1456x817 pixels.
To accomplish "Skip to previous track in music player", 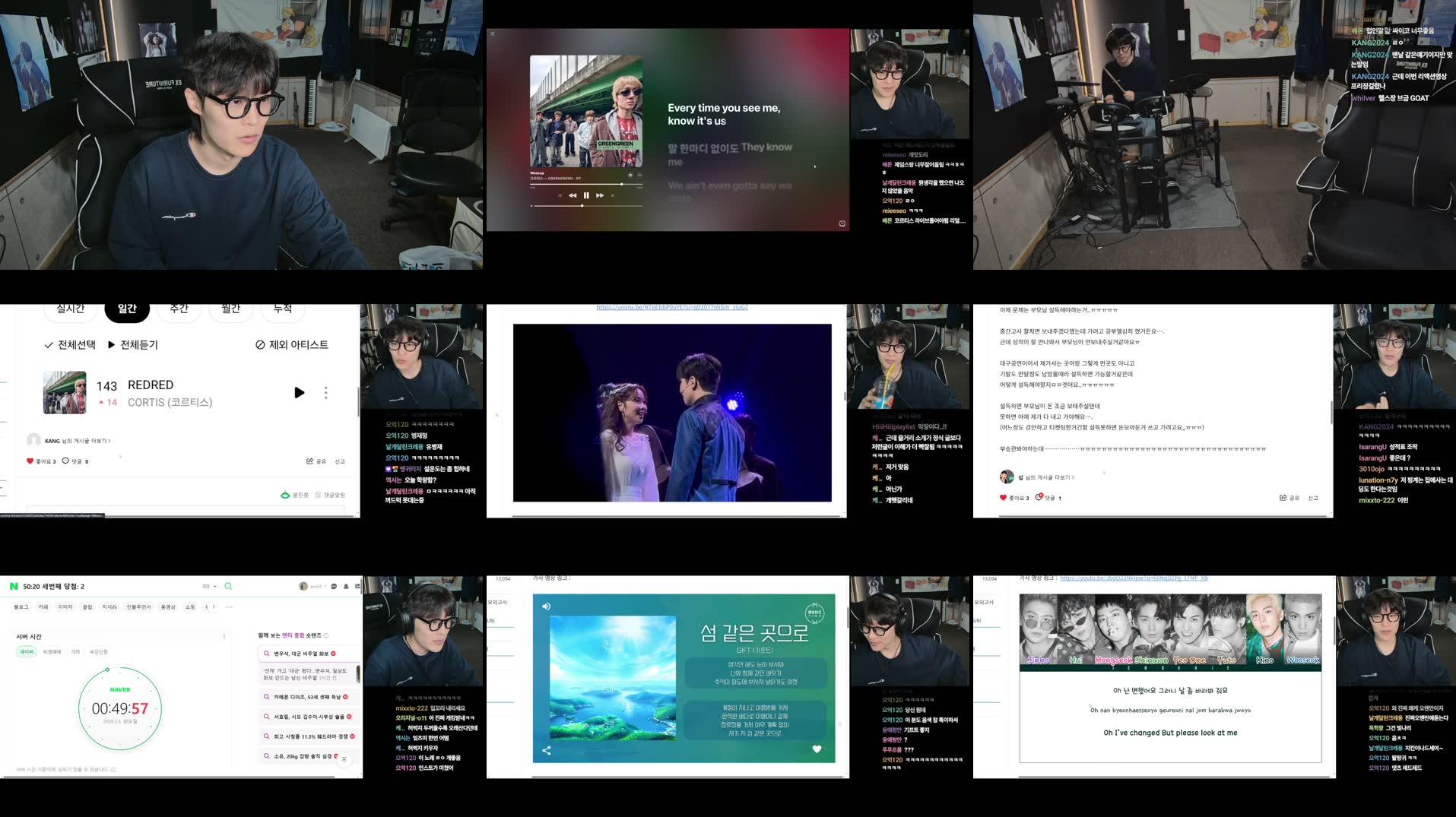I will (x=573, y=195).
